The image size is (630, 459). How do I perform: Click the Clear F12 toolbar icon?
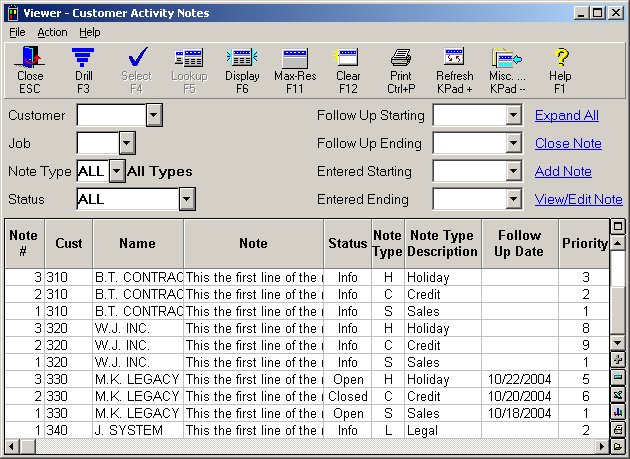(348, 59)
